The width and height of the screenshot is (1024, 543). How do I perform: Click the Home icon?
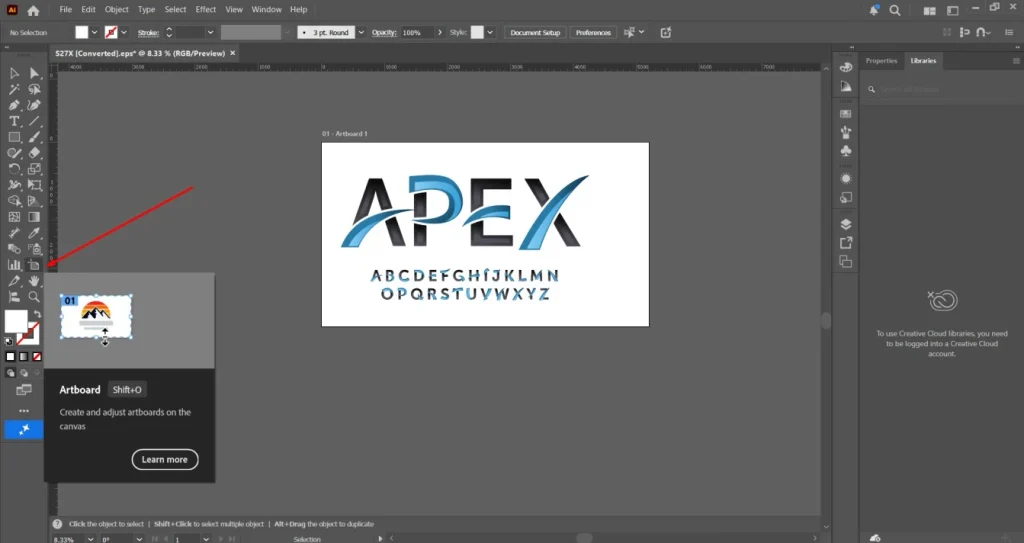(33, 10)
